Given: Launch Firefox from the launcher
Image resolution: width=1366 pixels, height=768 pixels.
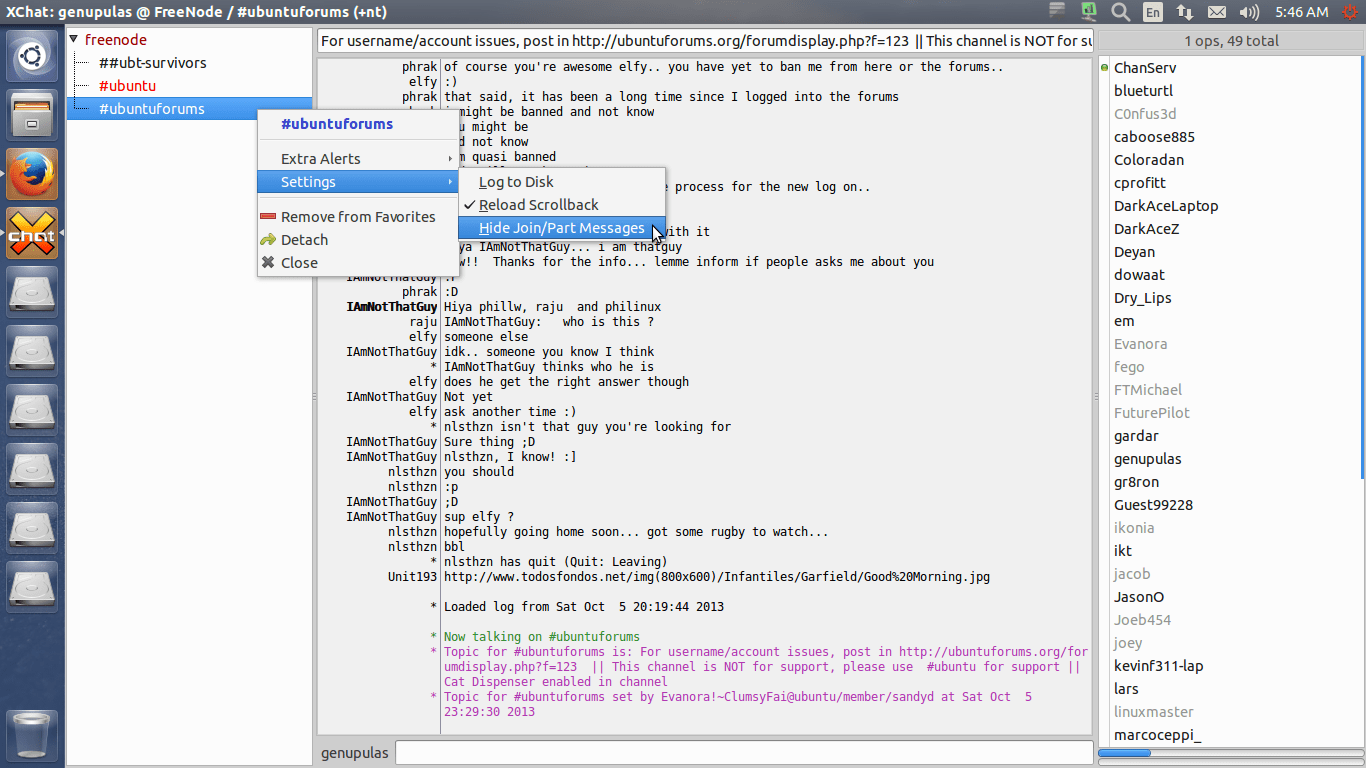Looking at the screenshot, I should coord(34,174).
